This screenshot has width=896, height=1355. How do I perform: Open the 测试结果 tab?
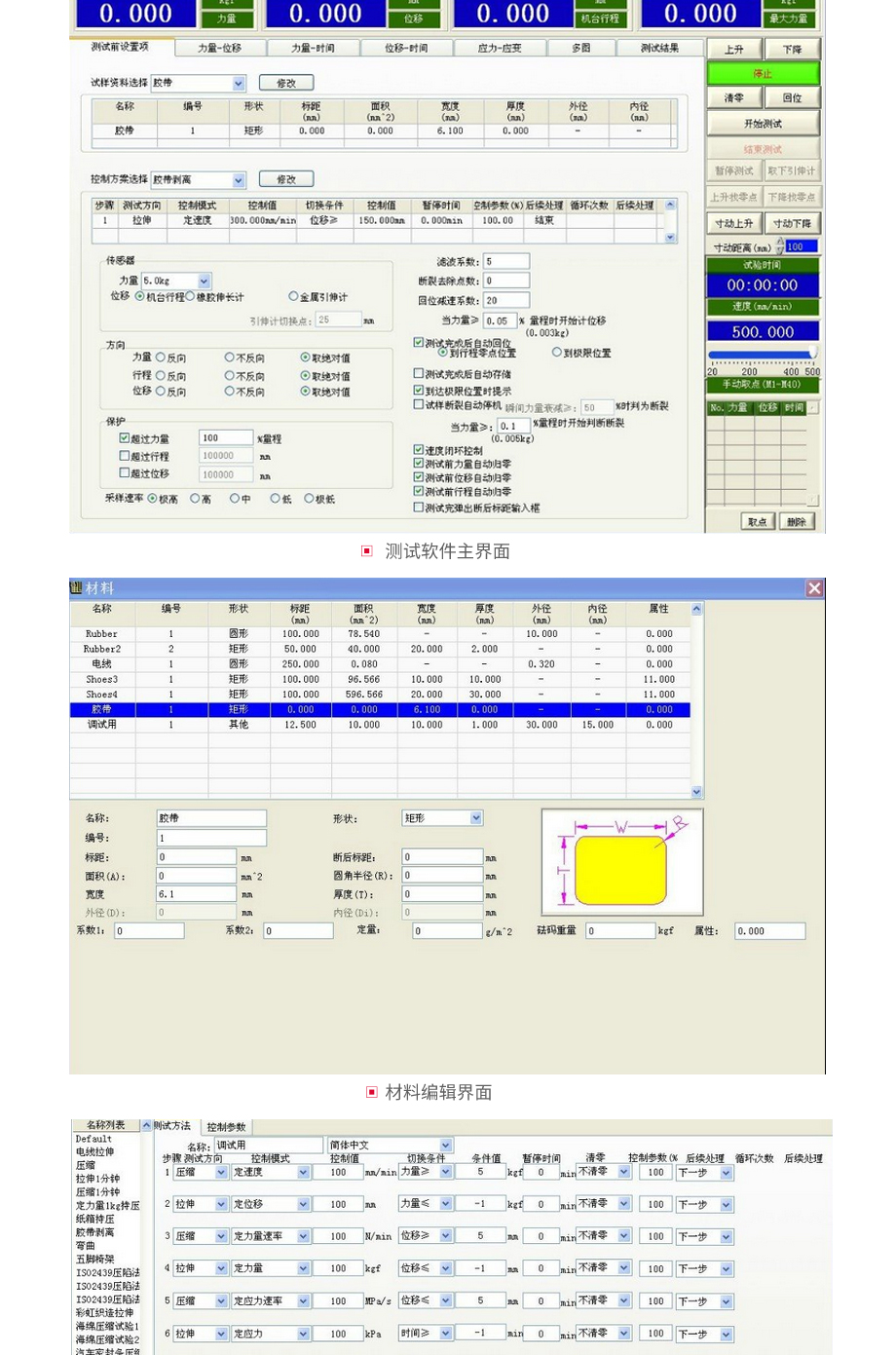point(659,48)
